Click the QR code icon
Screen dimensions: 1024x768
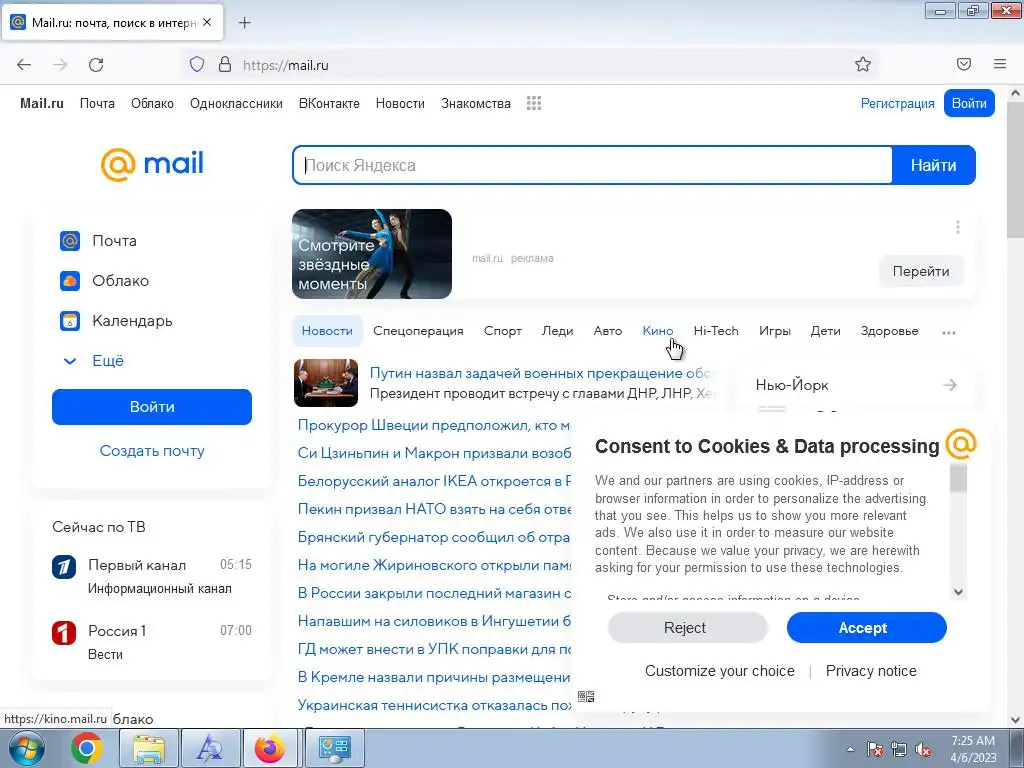586,697
